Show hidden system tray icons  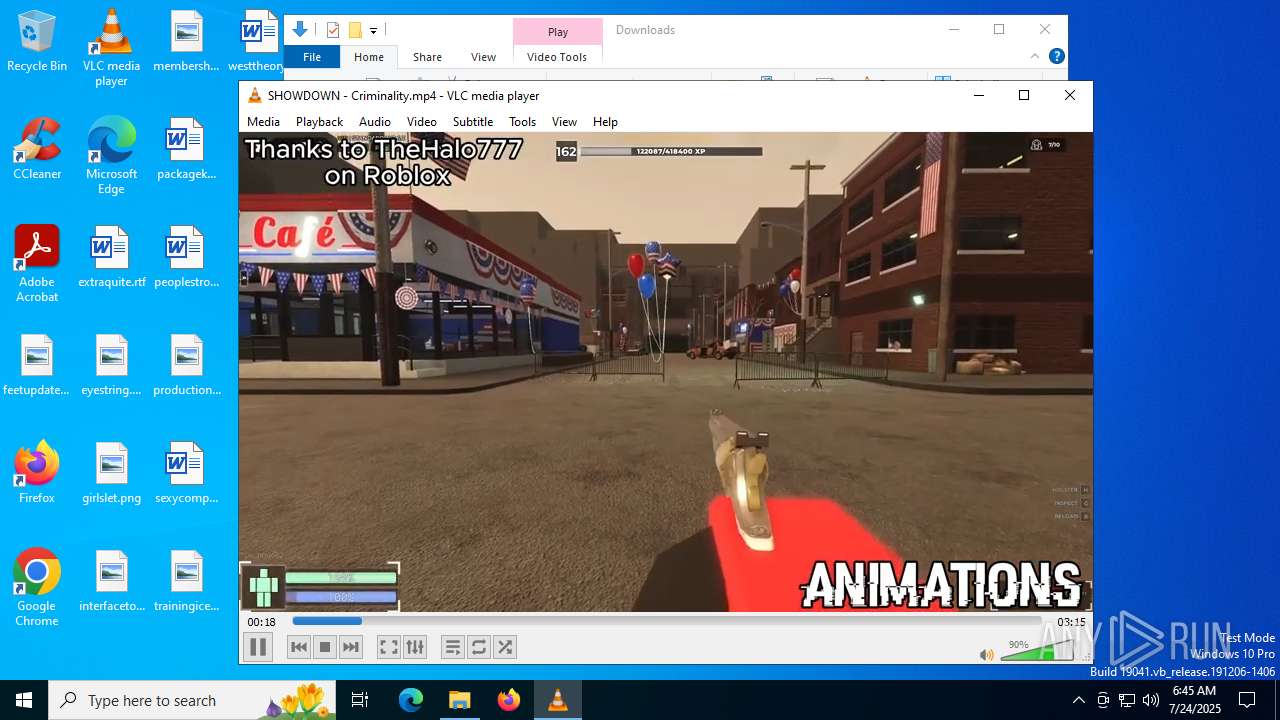[x=1078, y=700]
